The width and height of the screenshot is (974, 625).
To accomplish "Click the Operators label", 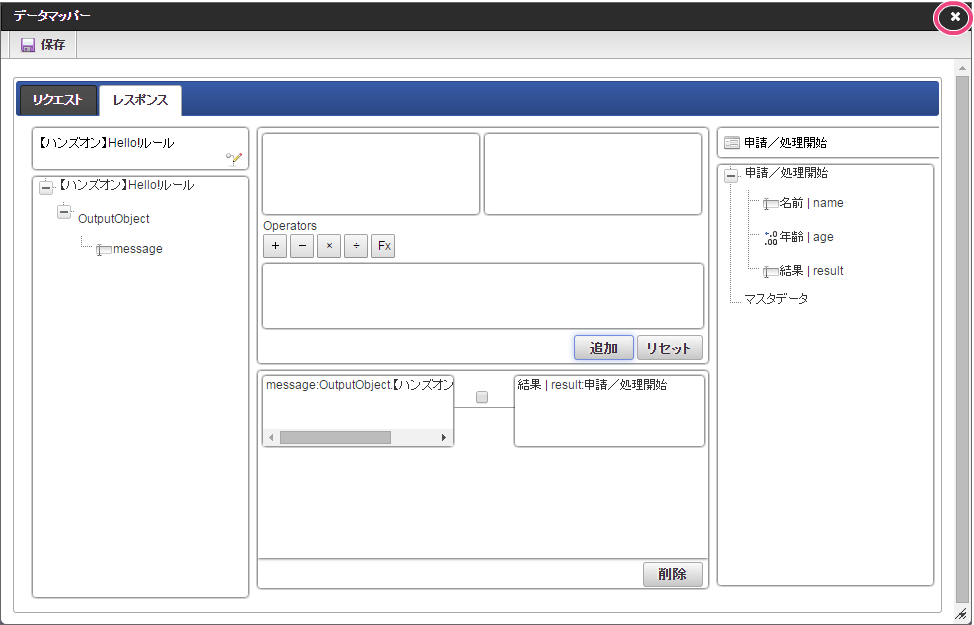I will coord(290,226).
